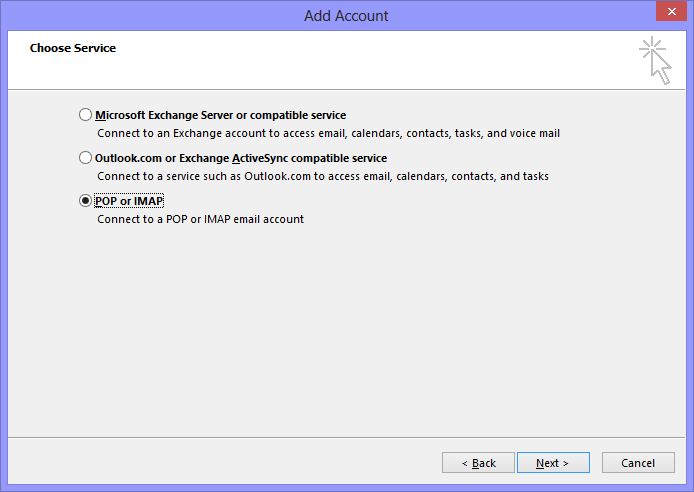Image resolution: width=694 pixels, height=492 pixels.
Task: Proceed with the Next button
Action: [x=552, y=463]
